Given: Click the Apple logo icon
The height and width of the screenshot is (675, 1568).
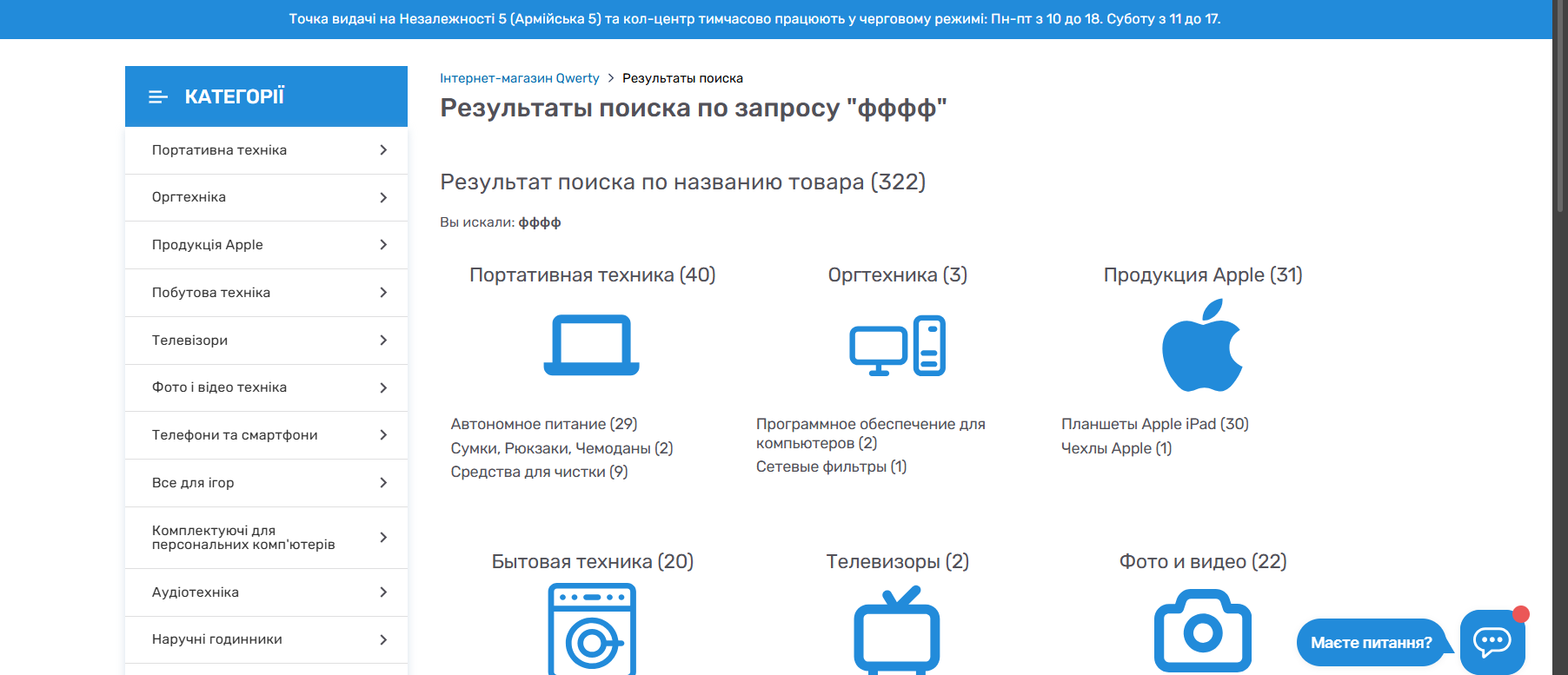Looking at the screenshot, I should coord(1202,346).
